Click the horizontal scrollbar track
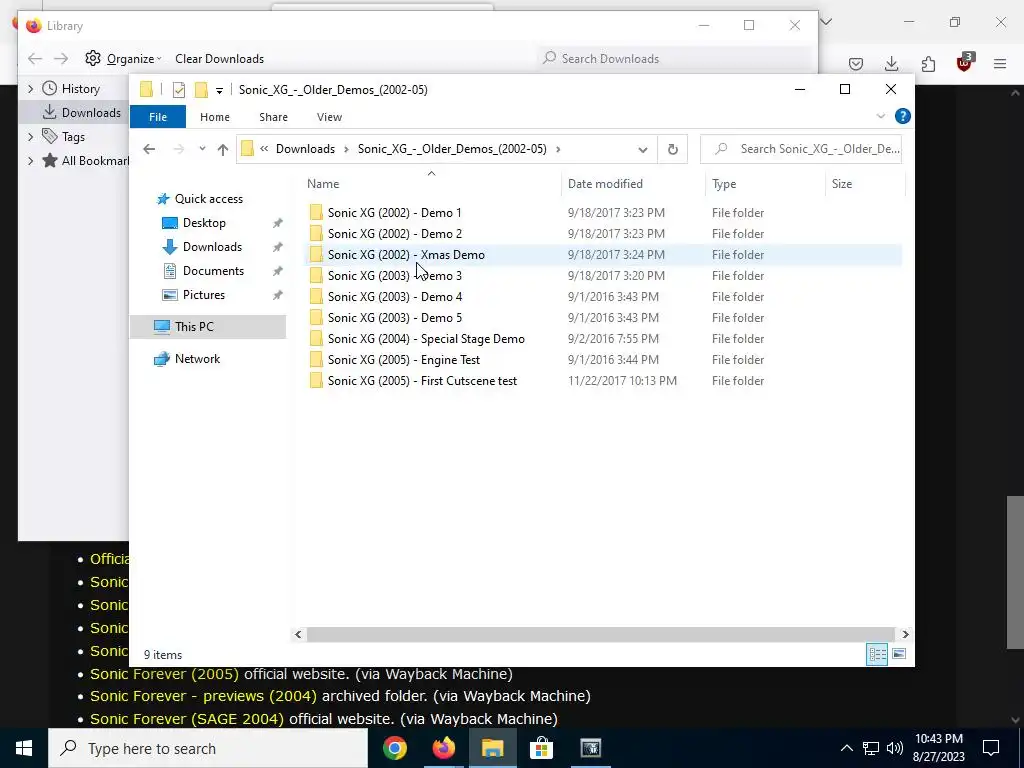 600,634
